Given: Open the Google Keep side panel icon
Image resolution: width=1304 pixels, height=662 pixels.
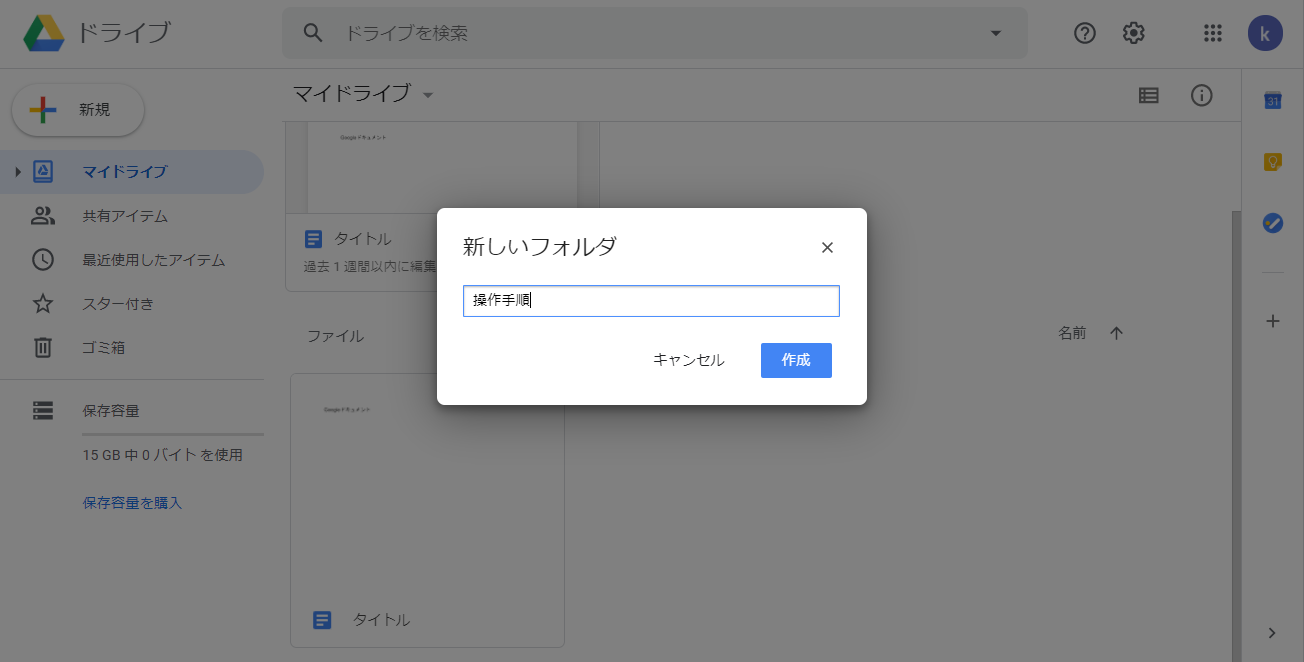Looking at the screenshot, I should click(1272, 162).
